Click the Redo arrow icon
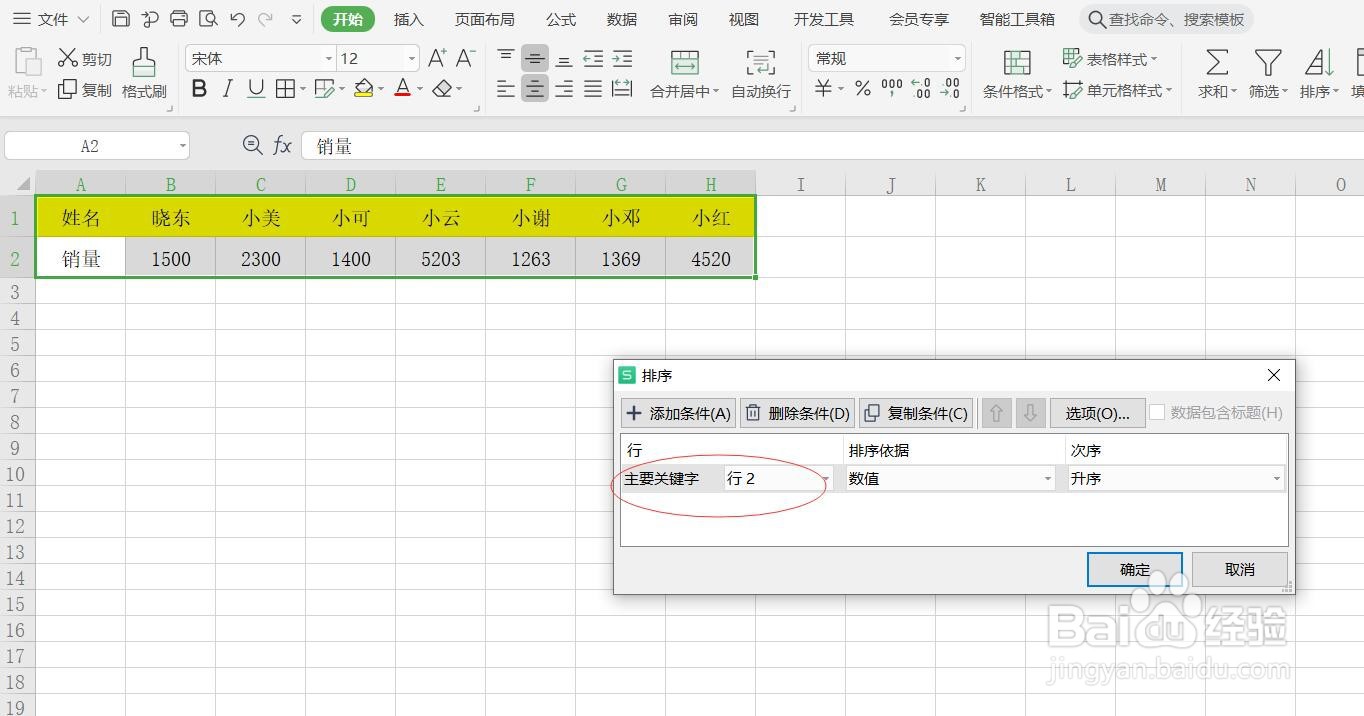The height and width of the screenshot is (716, 1364). 266,19
